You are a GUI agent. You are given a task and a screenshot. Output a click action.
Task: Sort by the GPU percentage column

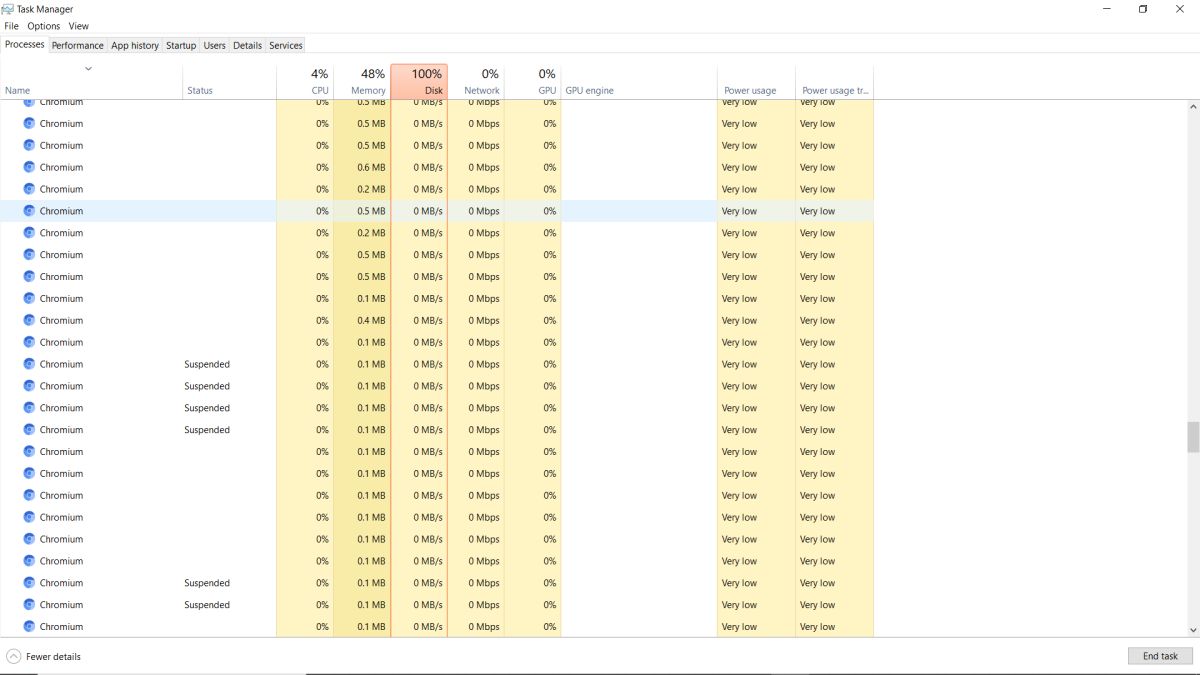pos(533,82)
